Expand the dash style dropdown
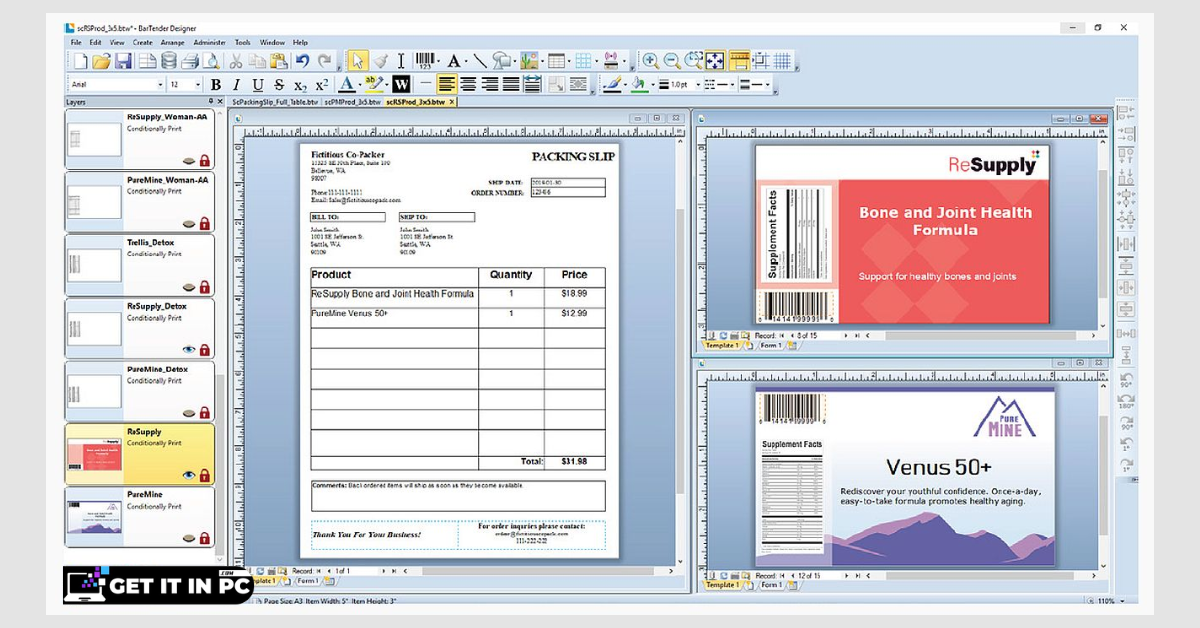The image size is (1200, 628). (732, 85)
